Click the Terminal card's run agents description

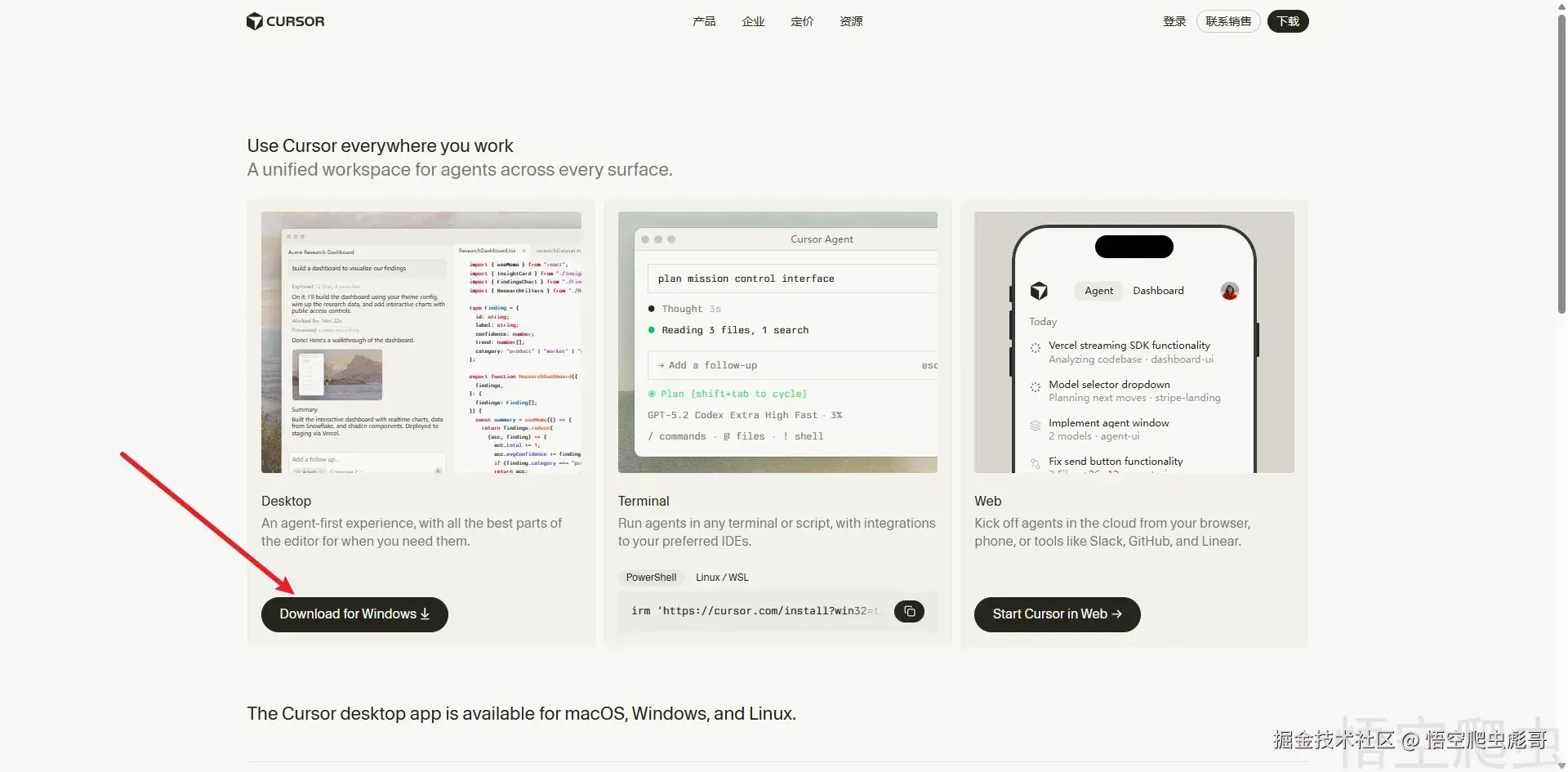pyautogui.click(x=777, y=532)
